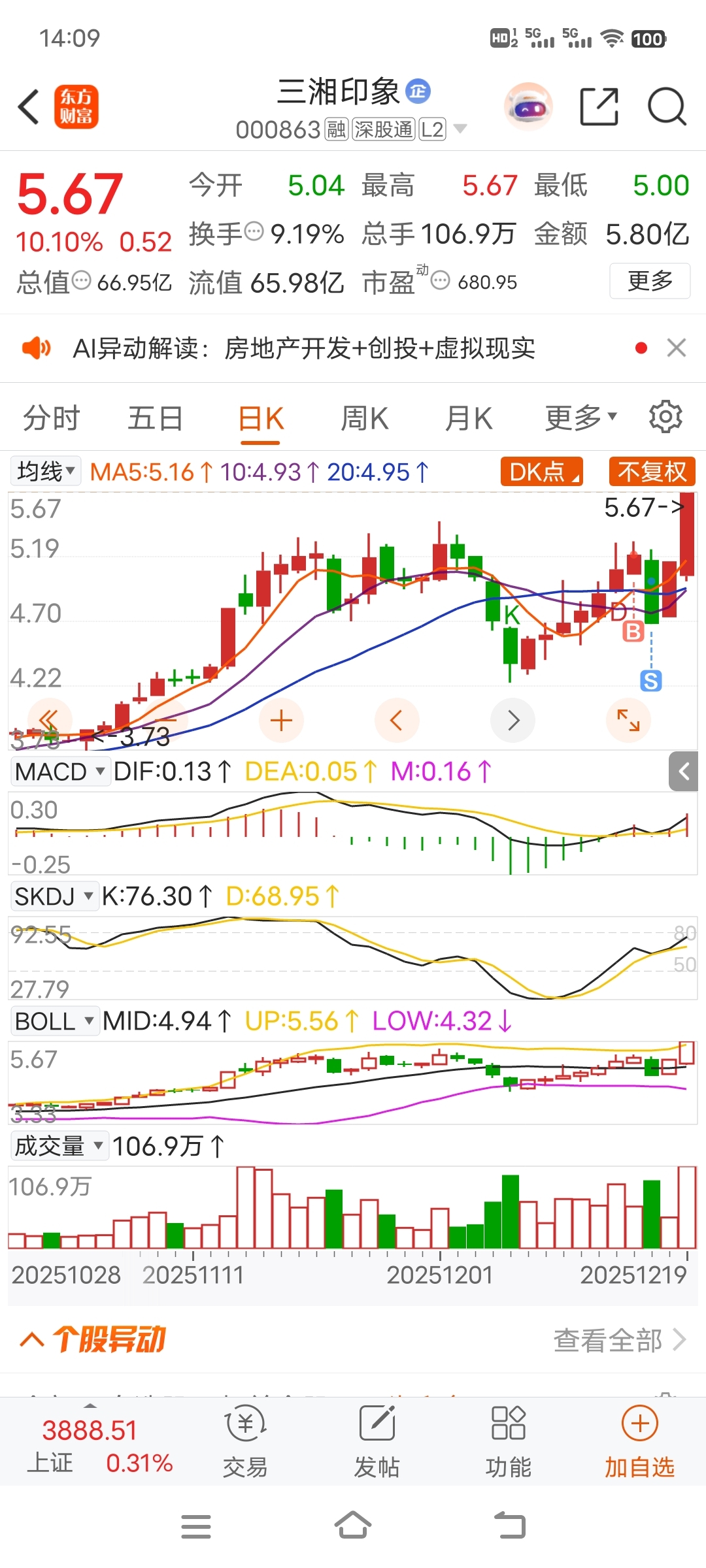The height and width of the screenshot is (1568, 706).
Task: Select 日K tab
Action: 260,418
